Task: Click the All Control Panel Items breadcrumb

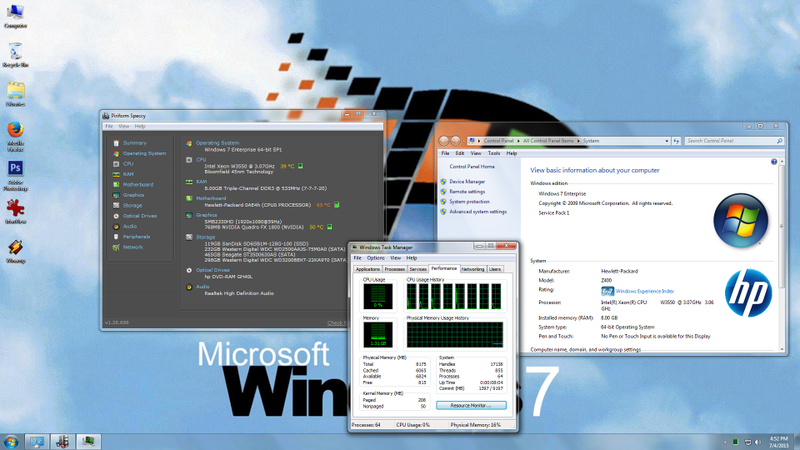Action: coord(548,141)
